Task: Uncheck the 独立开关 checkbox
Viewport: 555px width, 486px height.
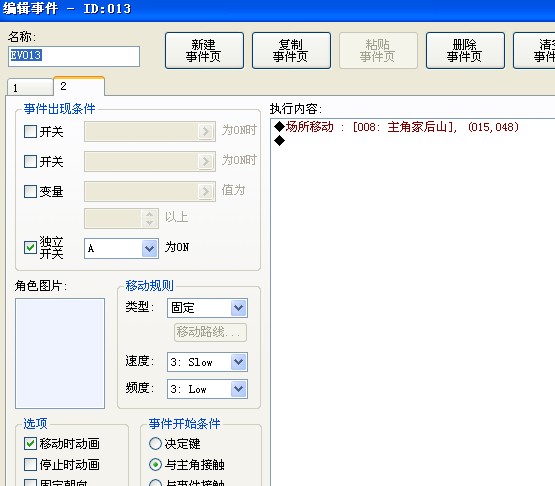Action: 30,247
